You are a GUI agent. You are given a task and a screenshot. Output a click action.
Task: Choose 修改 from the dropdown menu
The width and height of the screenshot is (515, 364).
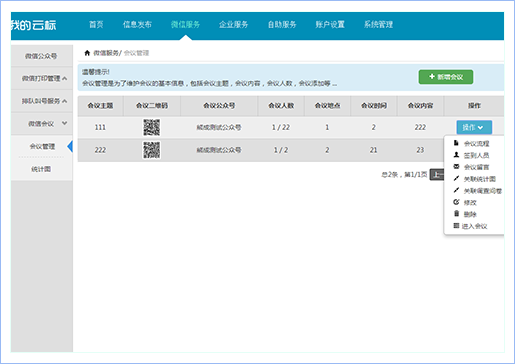click(470, 202)
